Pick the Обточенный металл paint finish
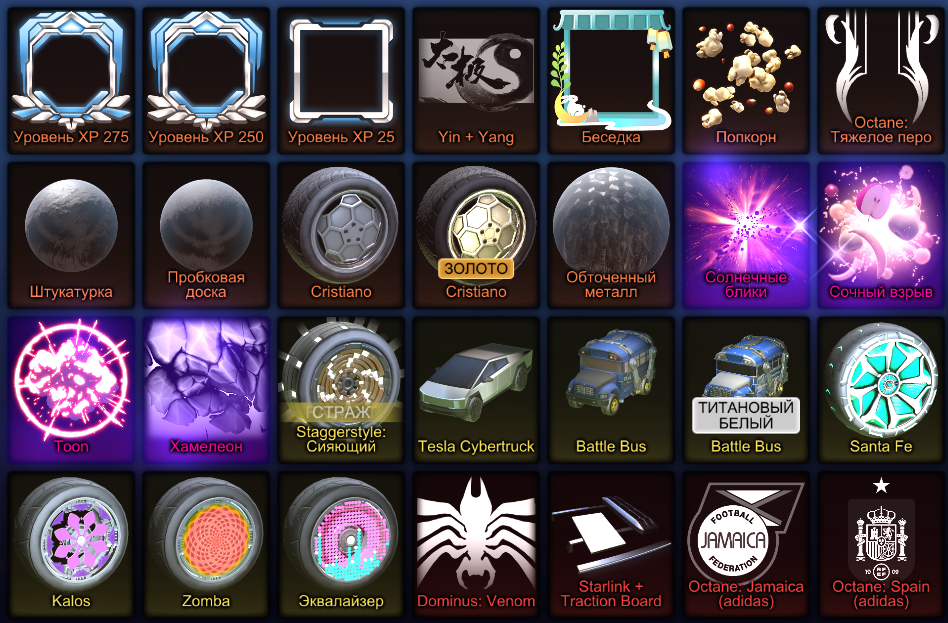The height and width of the screenshot is (623, 948). (x=611, y=235)
